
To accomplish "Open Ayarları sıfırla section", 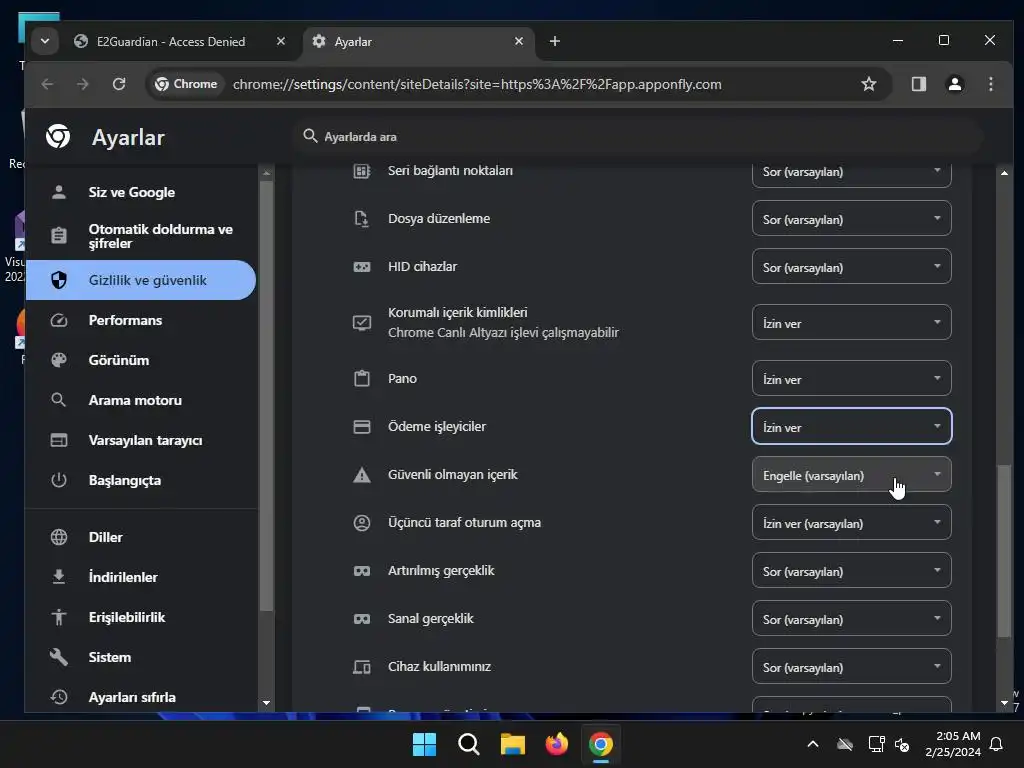I will pyautogui.click(x=140, y=697).
